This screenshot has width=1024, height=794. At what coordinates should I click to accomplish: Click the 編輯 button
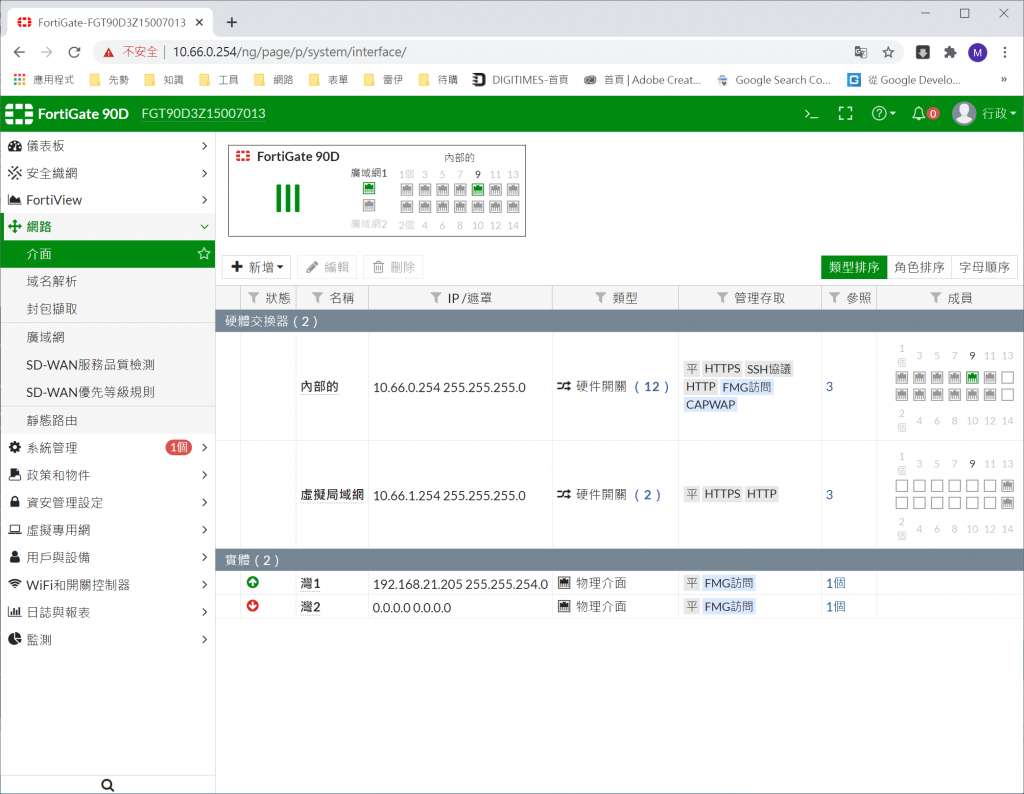point(327,267)
